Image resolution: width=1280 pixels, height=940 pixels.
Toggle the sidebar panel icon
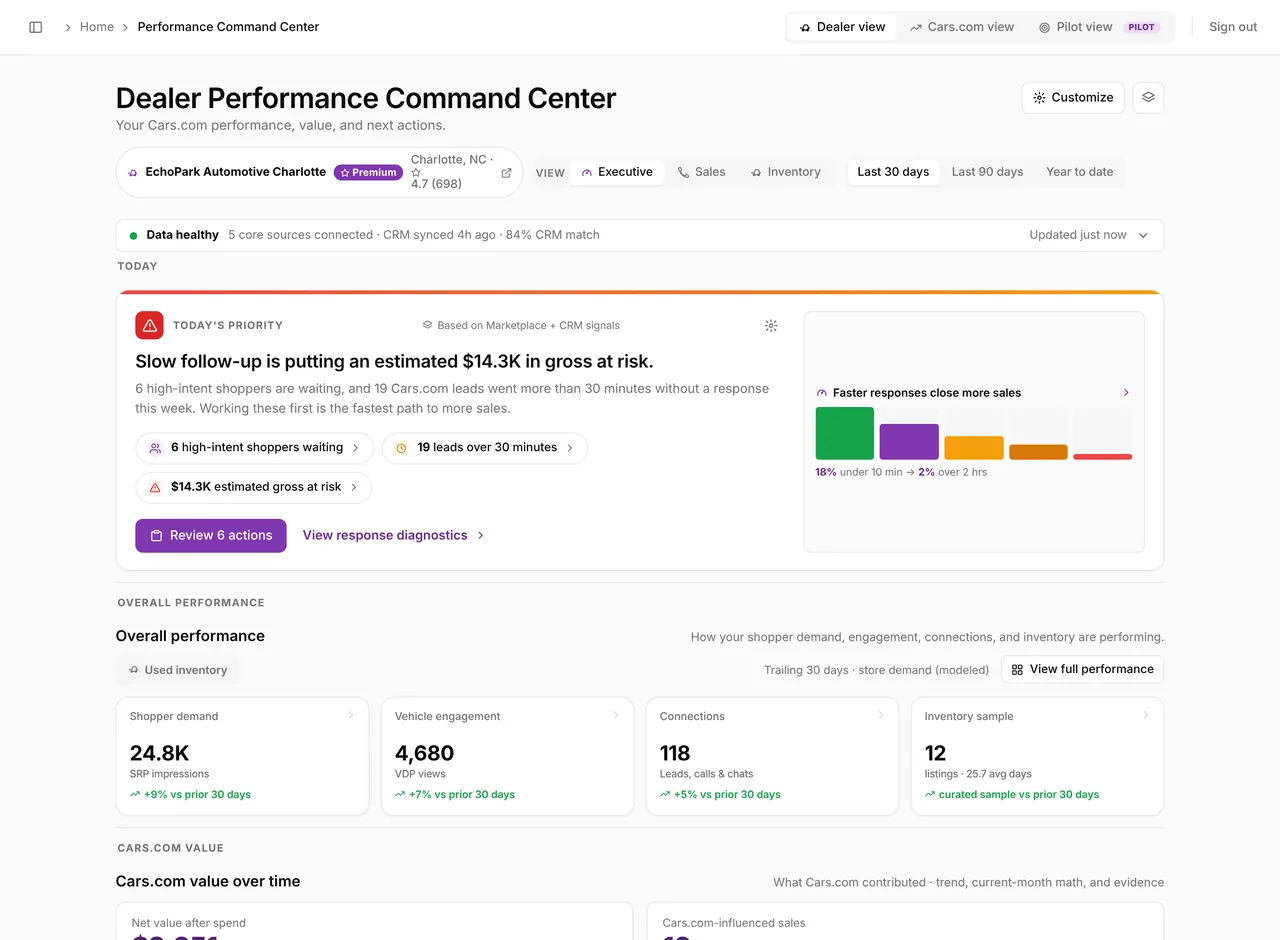tap(36, 27)
